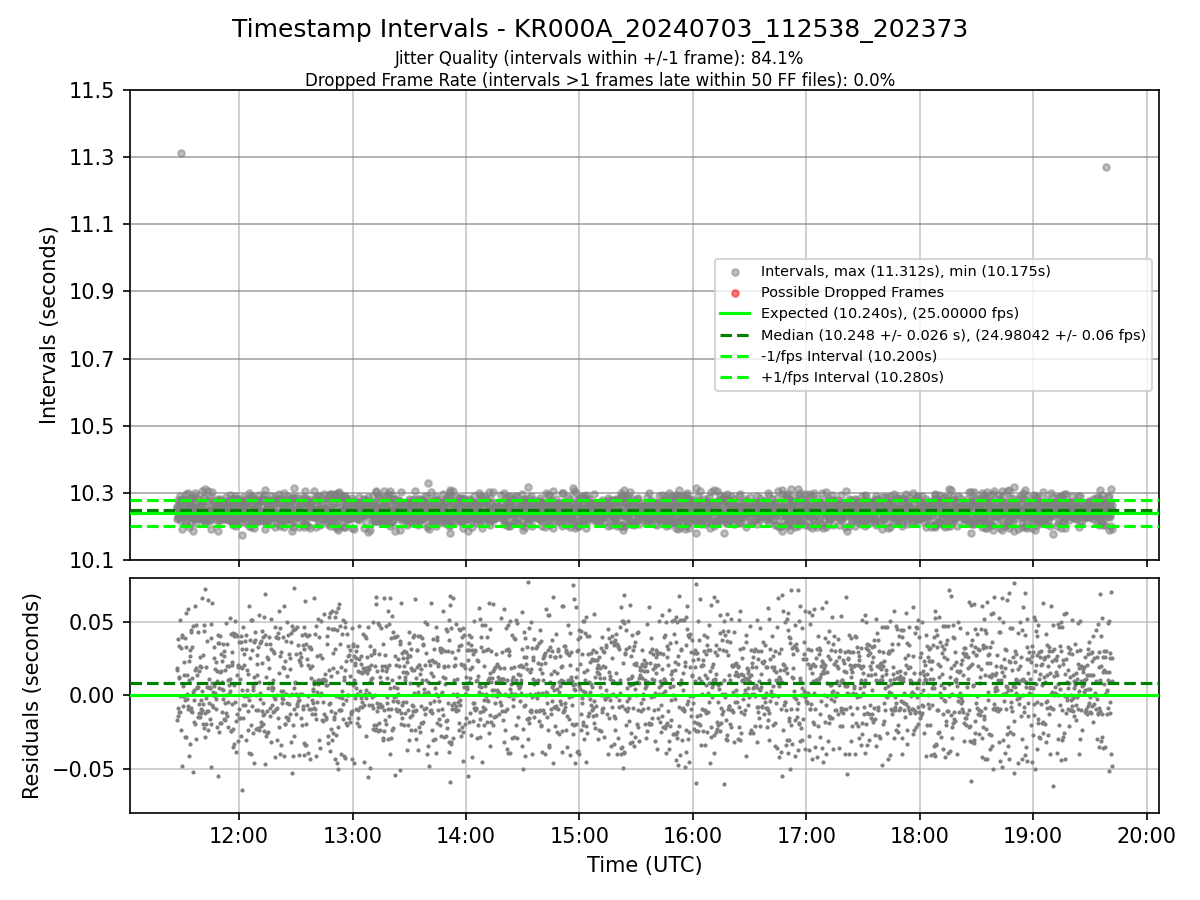Click the legend entry 'Possible Dropped Frames'
This screenshot has height=900, width=1200.
tap(852, 292)
